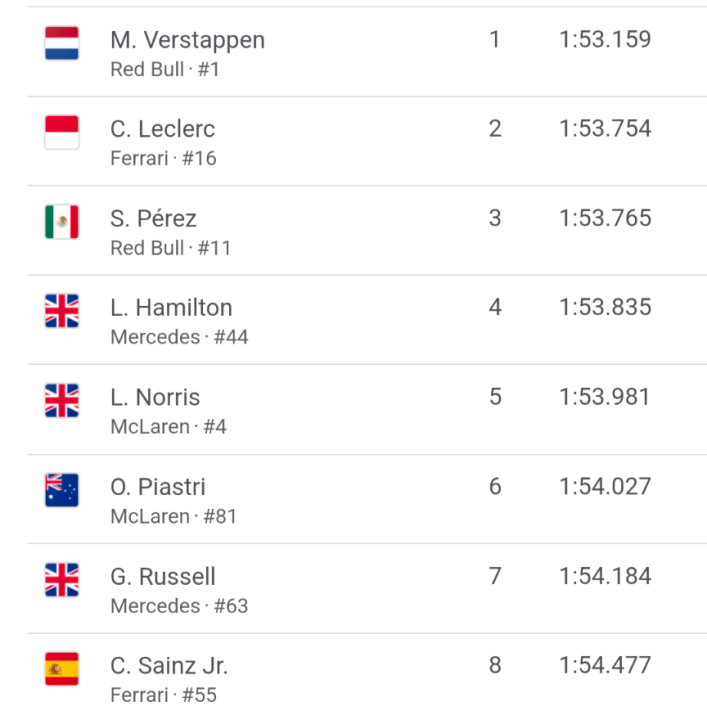Image resolution: width=707 pixels, height=720 pixels.
Task: Click Verstappen's 1:53.159 lap time
Action: point(605,40)
